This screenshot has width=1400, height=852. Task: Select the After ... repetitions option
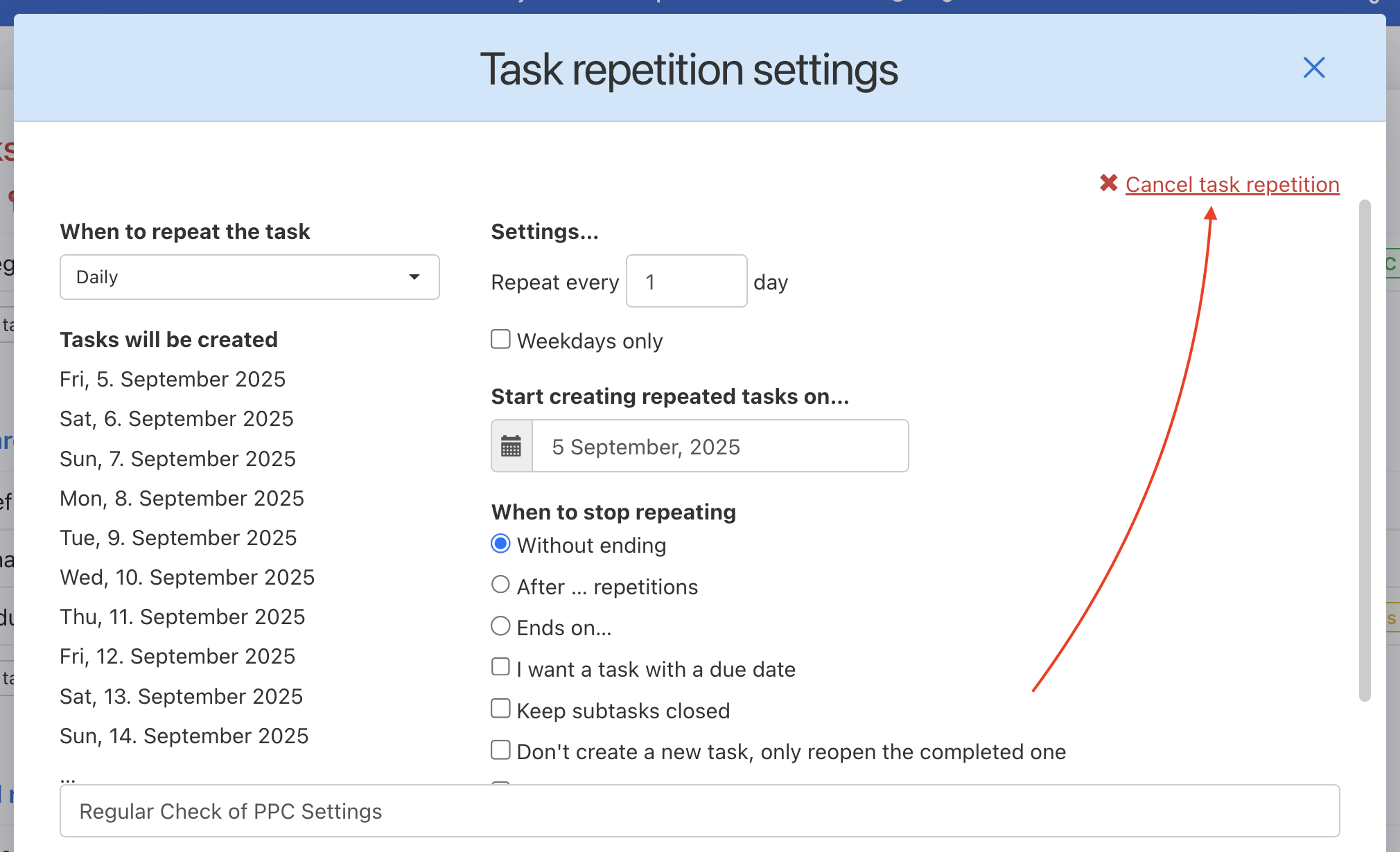(x=500, y=585)
